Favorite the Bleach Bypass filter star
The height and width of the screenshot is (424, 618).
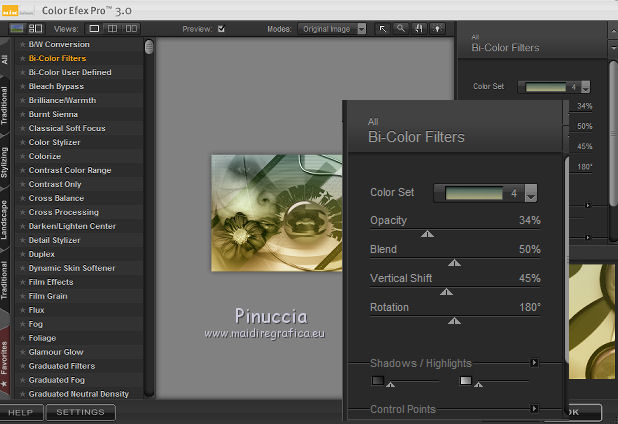tap(22, 87)
